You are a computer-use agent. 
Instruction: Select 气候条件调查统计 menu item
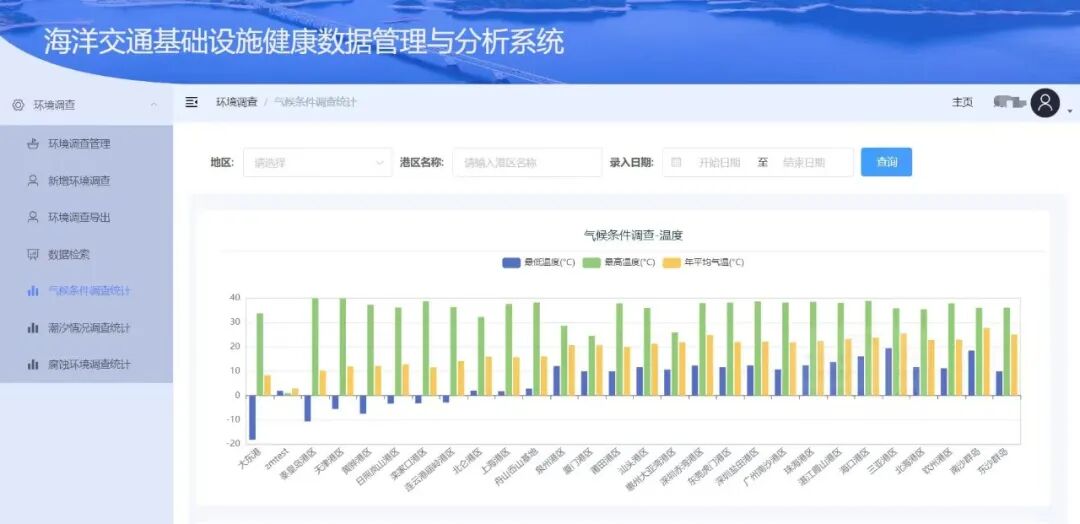(89, 291)
